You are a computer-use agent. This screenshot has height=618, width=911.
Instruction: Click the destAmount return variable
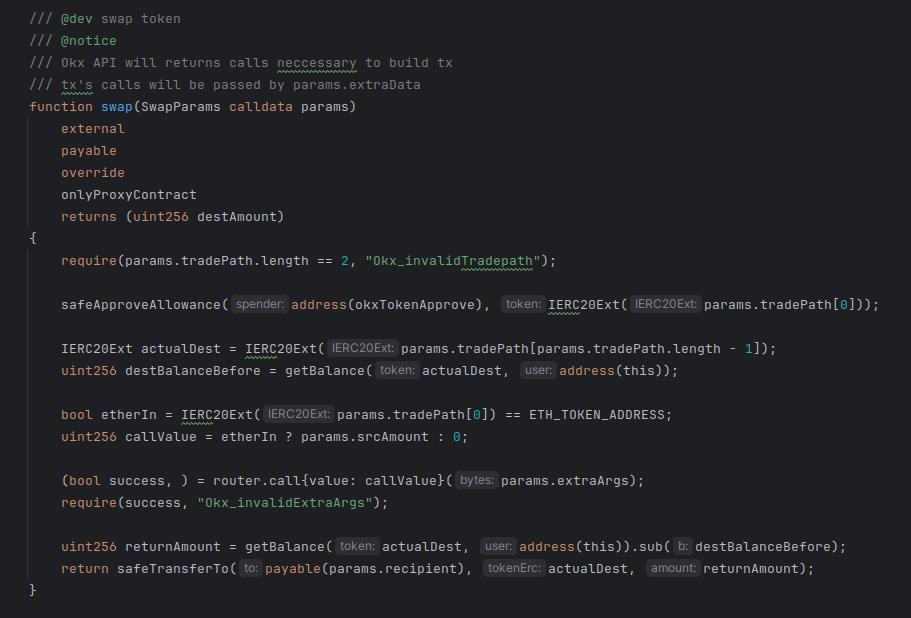pos(240,217)
